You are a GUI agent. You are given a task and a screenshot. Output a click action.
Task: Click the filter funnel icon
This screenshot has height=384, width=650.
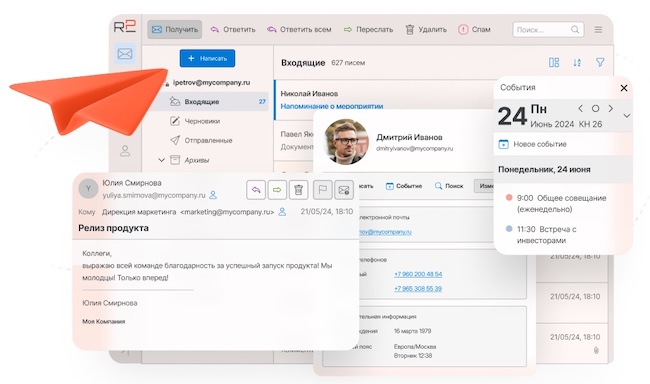pos(600,63)
